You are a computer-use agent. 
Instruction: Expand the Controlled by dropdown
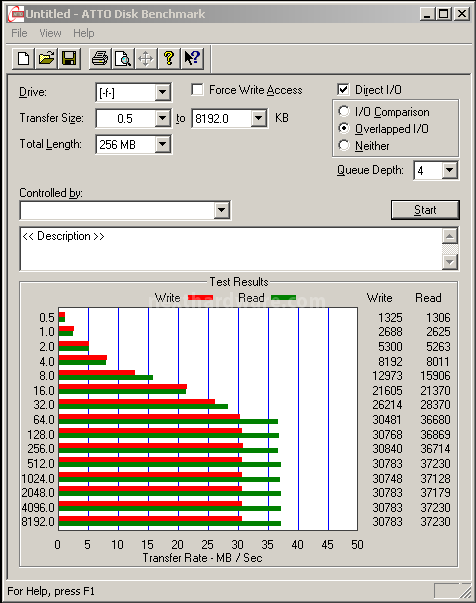221,210
